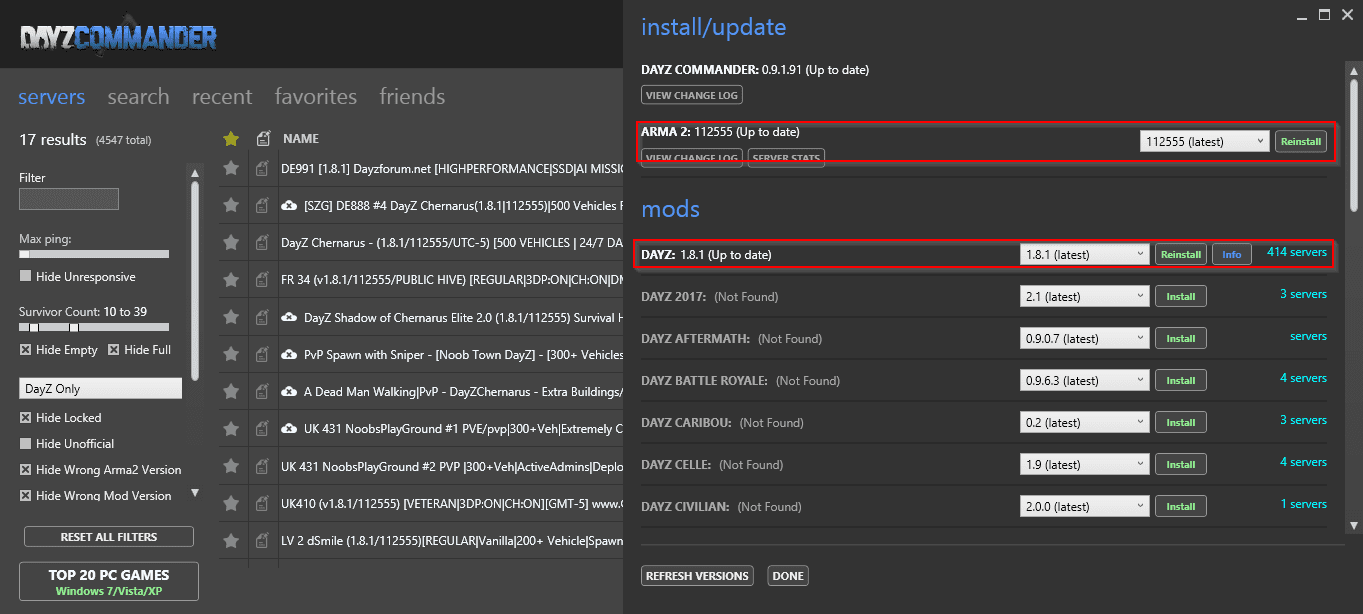Adjust Survivor Count maximum slider handle
Image resolution: width=1363 pixels, height=614 pixels.
(x=73, y=327)
